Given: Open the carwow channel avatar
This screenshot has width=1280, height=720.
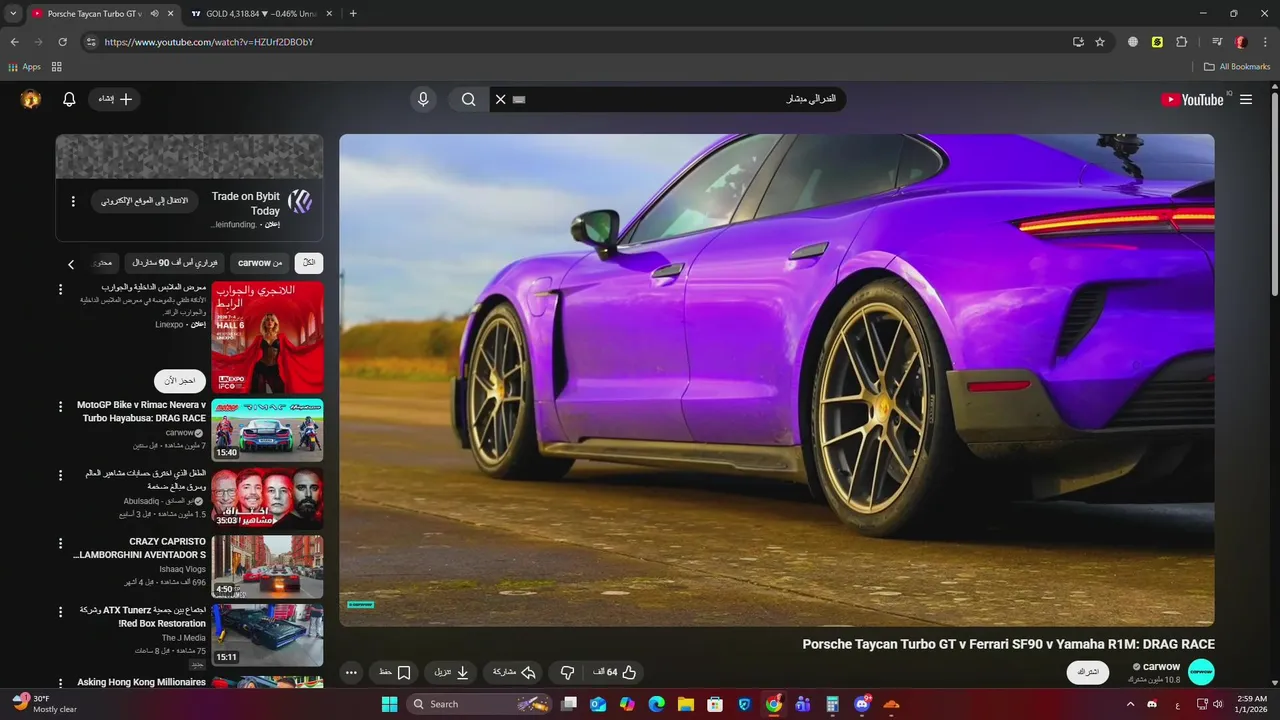Looking at the screenshot, I should click(1201, 672).
